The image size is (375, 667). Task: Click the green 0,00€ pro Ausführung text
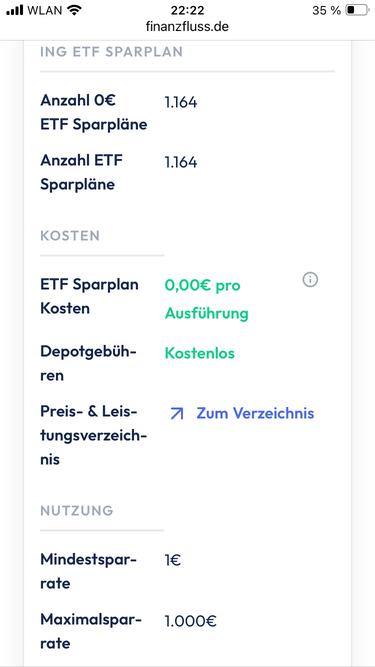pos(207,299)
